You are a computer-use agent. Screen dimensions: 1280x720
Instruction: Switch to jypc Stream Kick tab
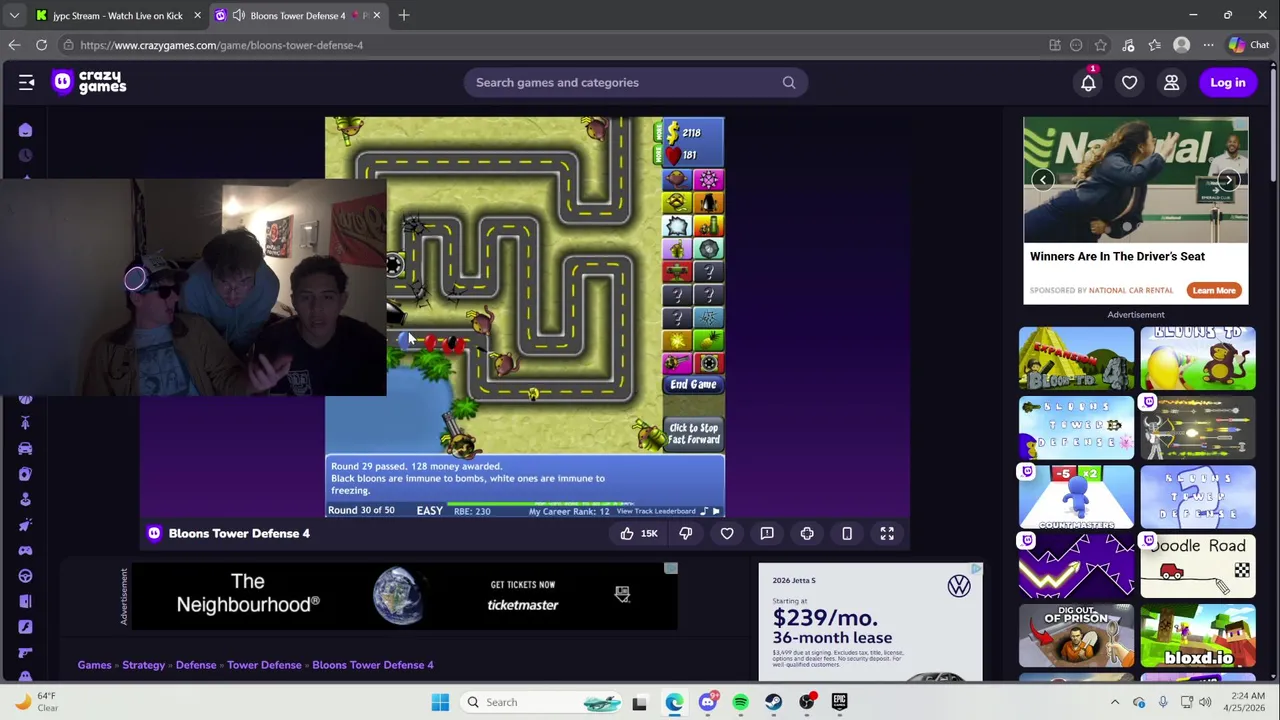tap(118, 15)
